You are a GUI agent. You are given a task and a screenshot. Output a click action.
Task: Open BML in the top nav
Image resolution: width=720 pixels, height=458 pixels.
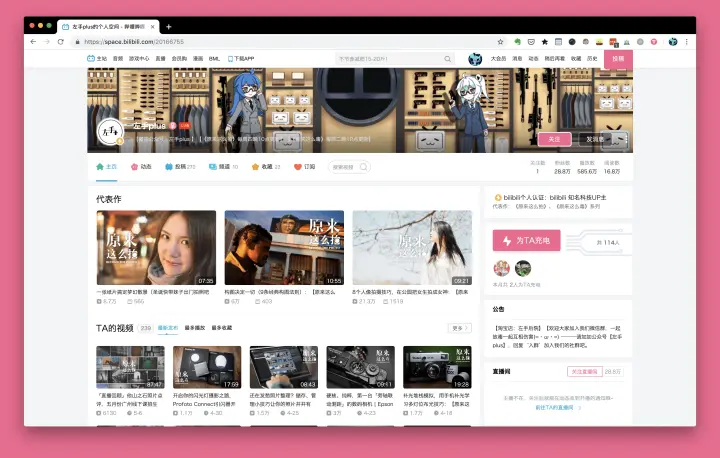[214, 59]
